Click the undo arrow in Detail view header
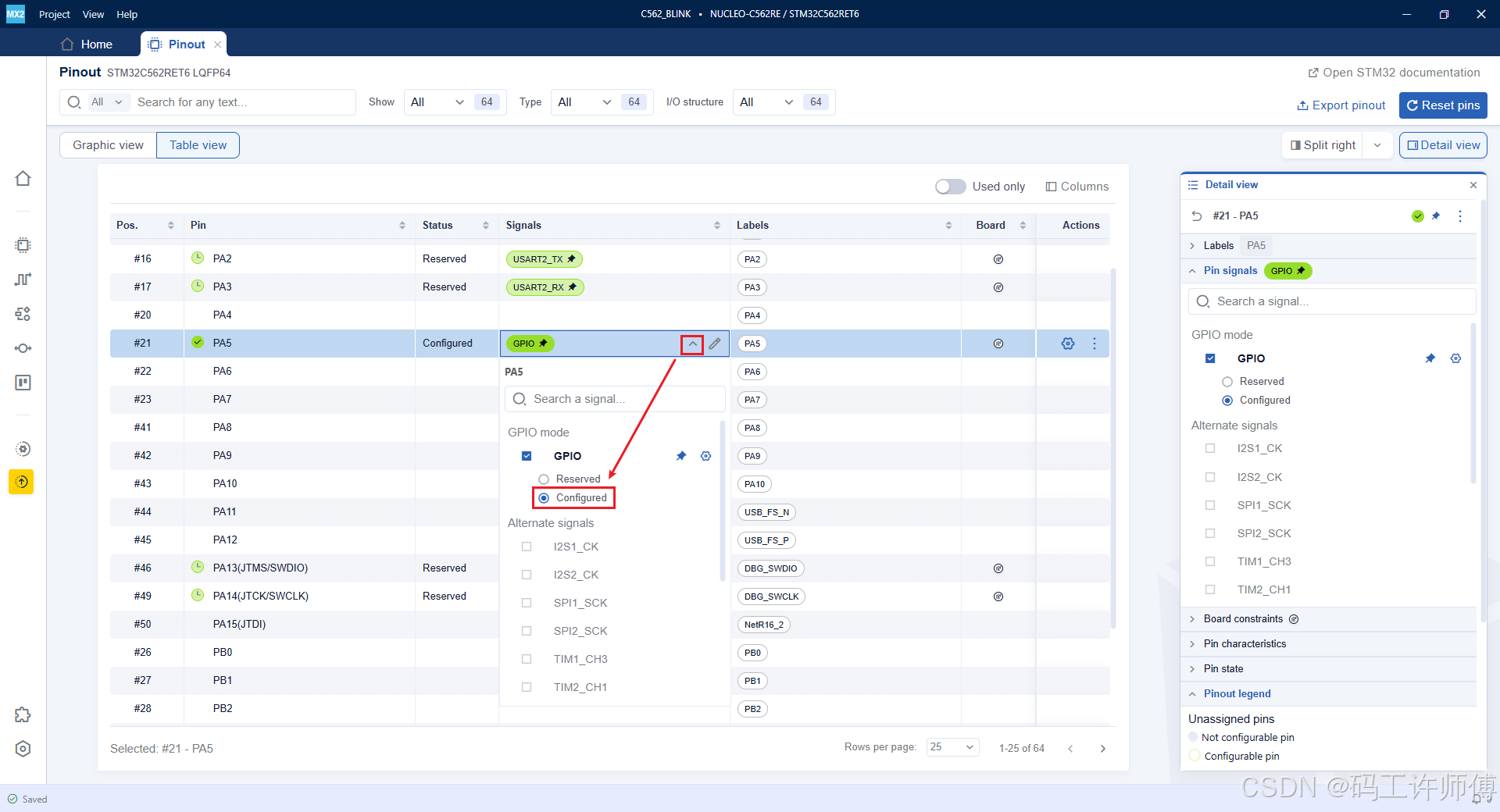Image resolution: width=1500 pixels, height=812 pixels. [x=1196, y=216]
